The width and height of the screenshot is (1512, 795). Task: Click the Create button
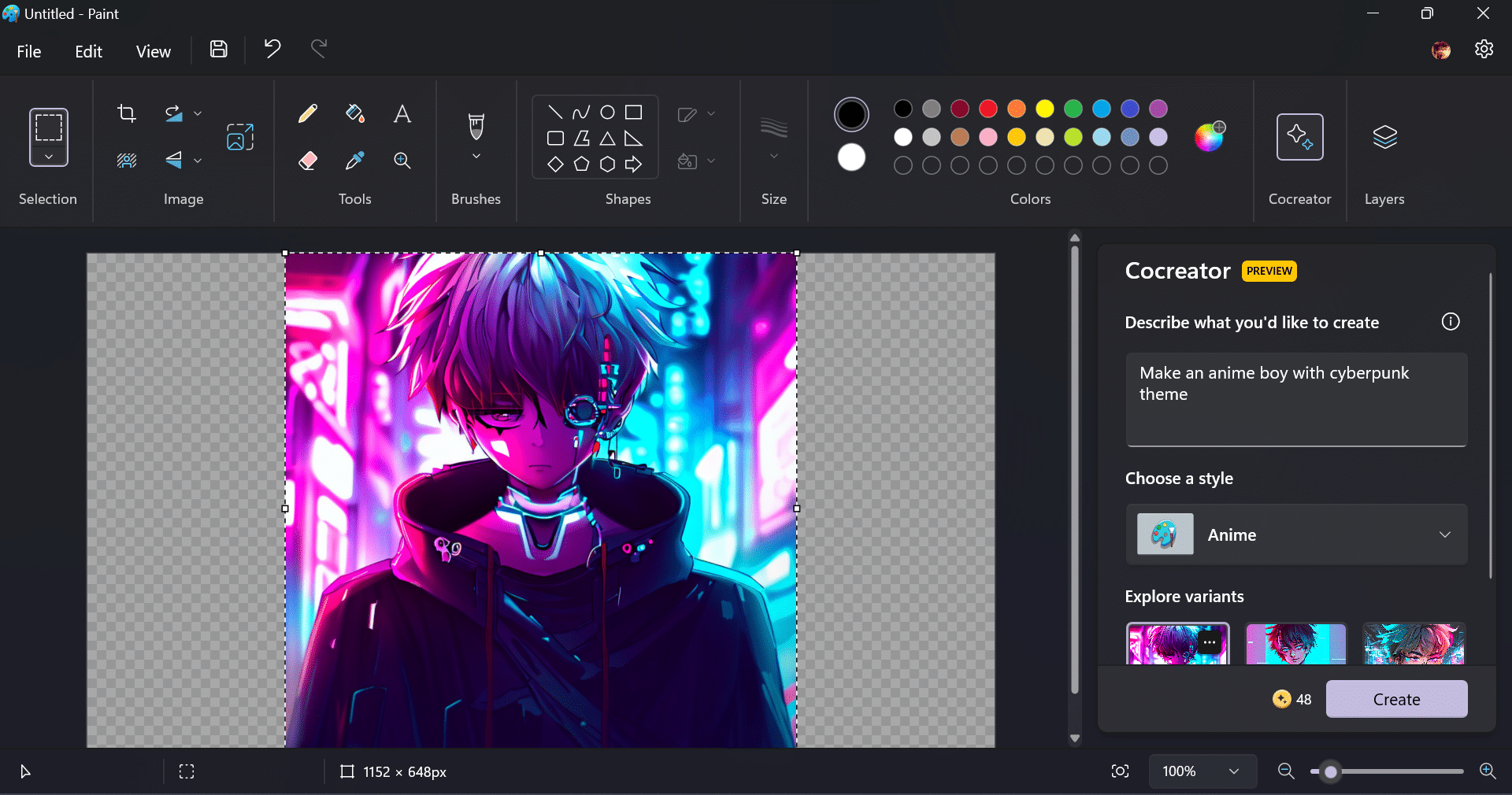coord(1396,699)
